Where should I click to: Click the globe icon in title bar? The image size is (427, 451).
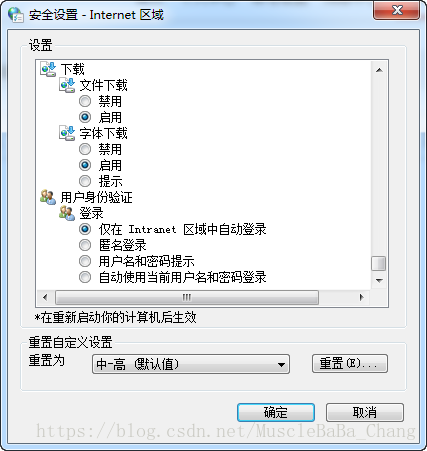click(x=16, y=15)
